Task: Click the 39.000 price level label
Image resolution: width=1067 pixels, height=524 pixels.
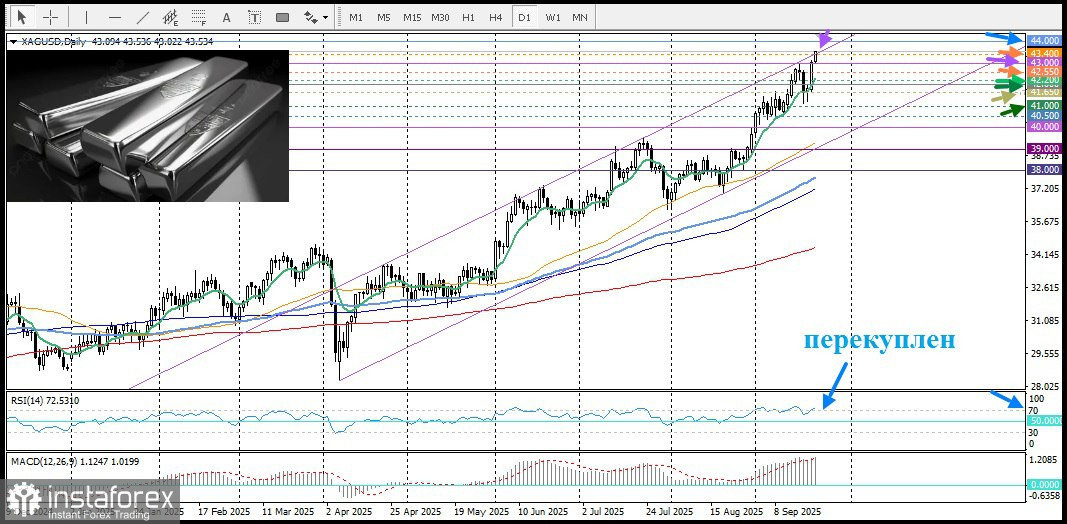Action: pyautogui.click(x=1044, y=148)
